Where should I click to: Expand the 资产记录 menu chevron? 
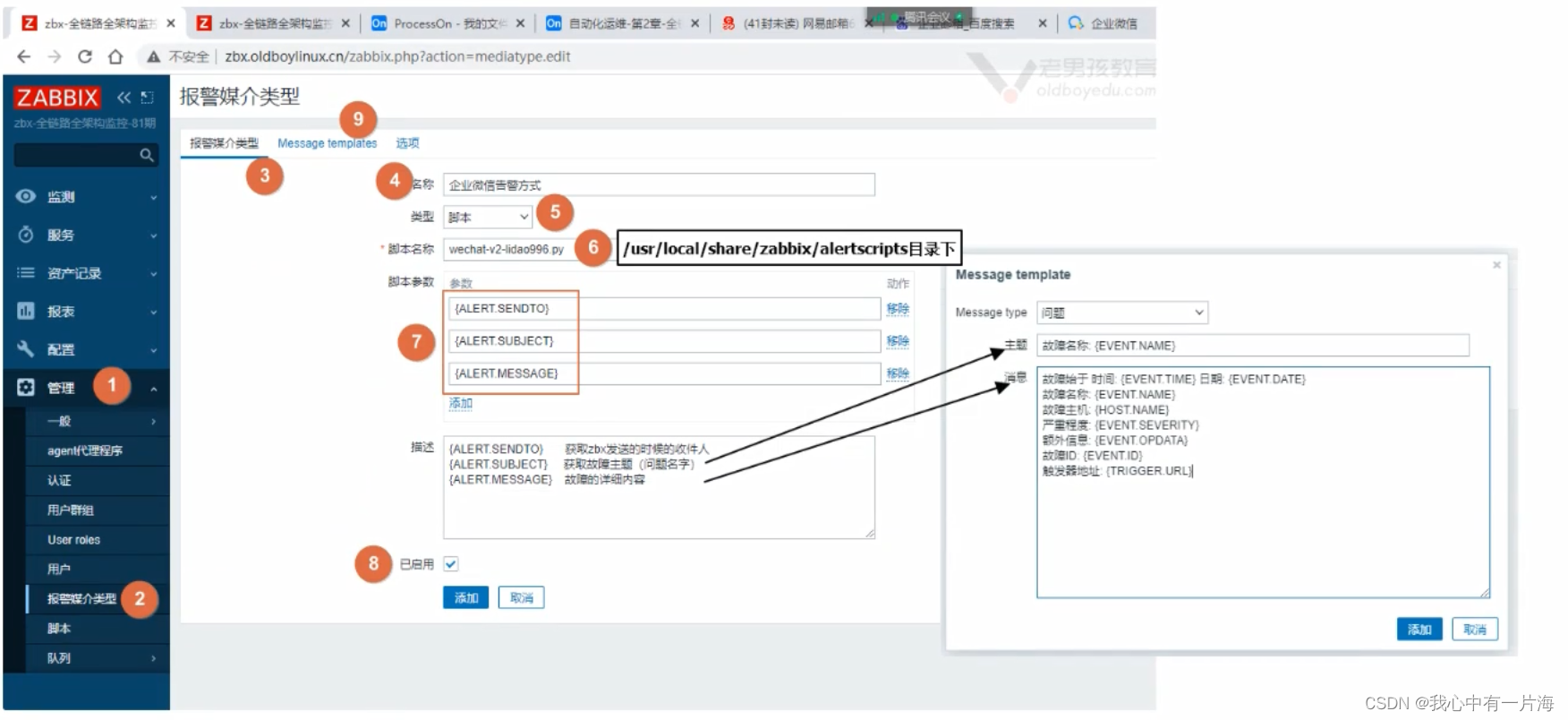pos(154,274)
